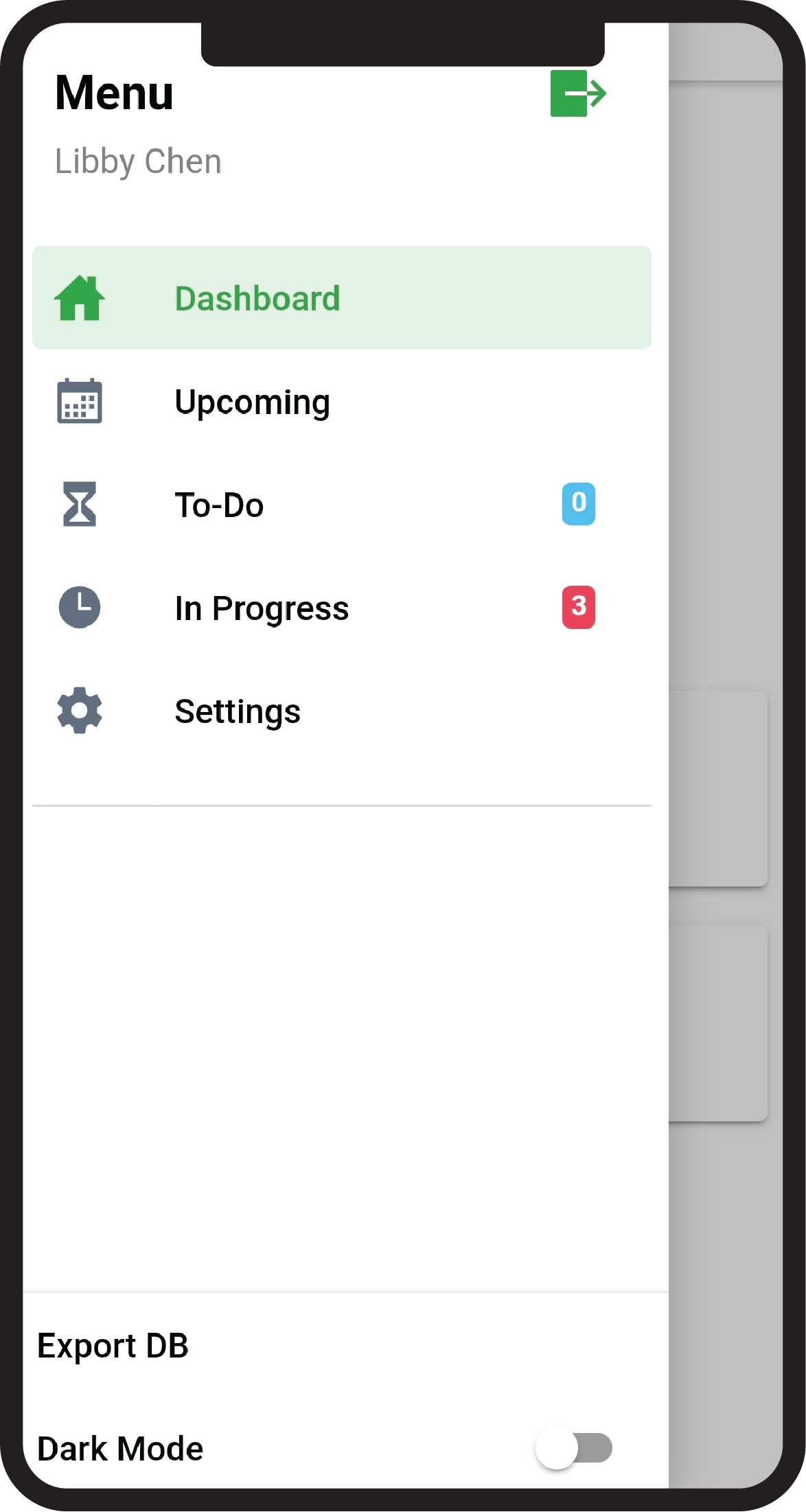Tap the green logout icon
Image resolution: width=806 pixels, height=1512 pixels.
578,93
